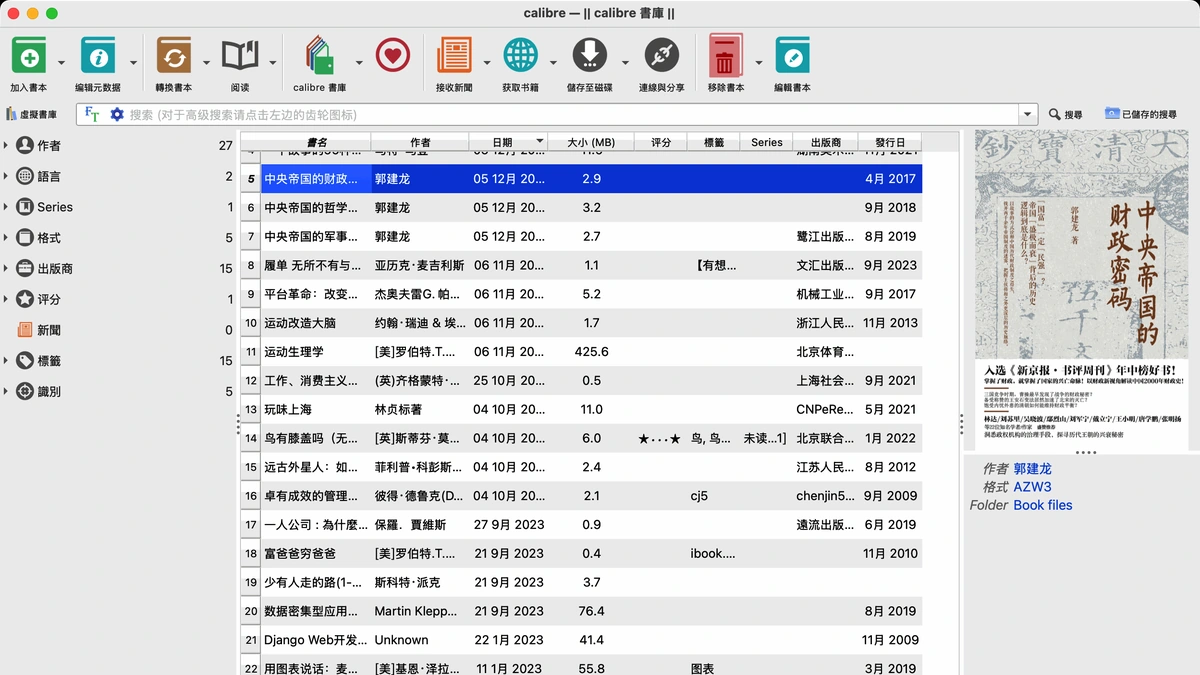Screen dimensions: 1200x675
Task: Click the AZW3 format link
Action: click(1032, 486)
